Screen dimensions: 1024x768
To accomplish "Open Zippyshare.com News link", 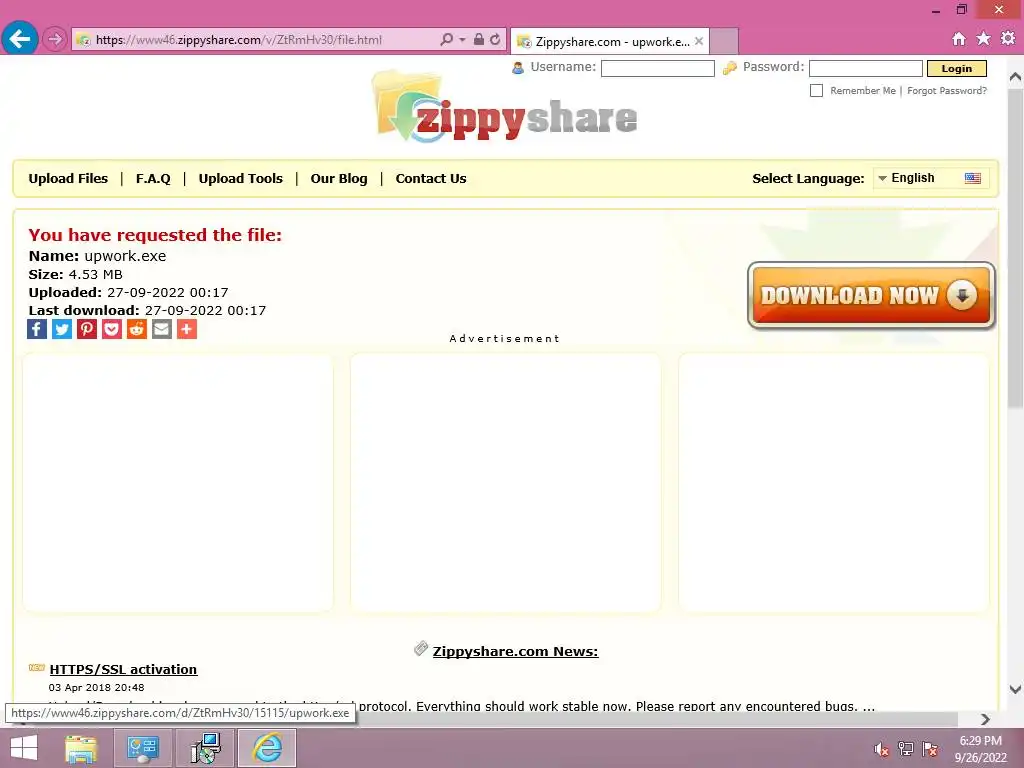I will point(515,651).
